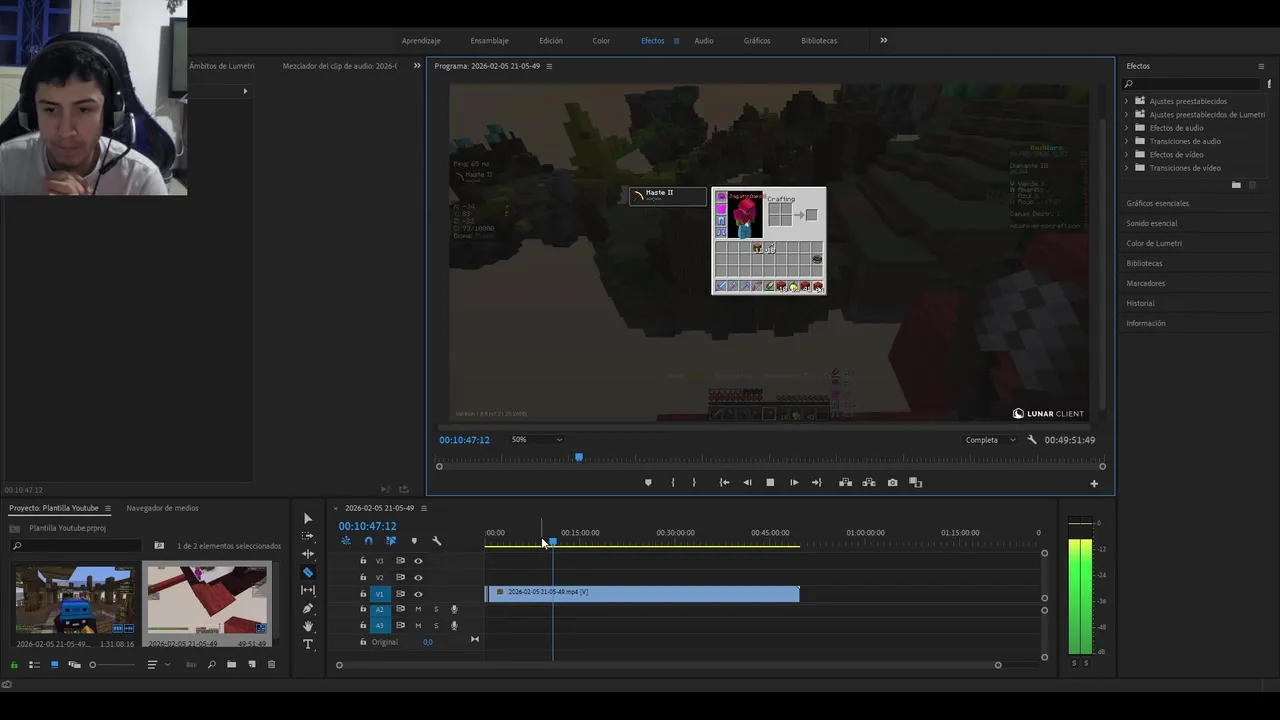Viewport: 1280px width, 720px height.
Task: Add a marker in the timeline
Action: (414, 541)
